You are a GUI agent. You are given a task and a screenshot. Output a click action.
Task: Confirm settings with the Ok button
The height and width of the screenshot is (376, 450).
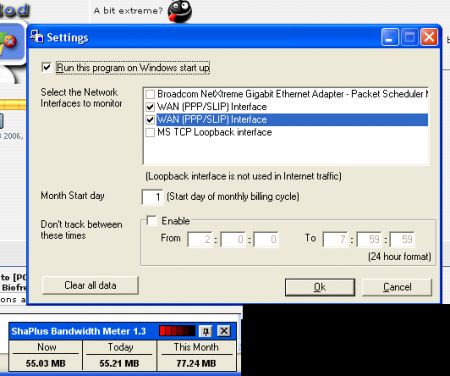pos(320,287)
